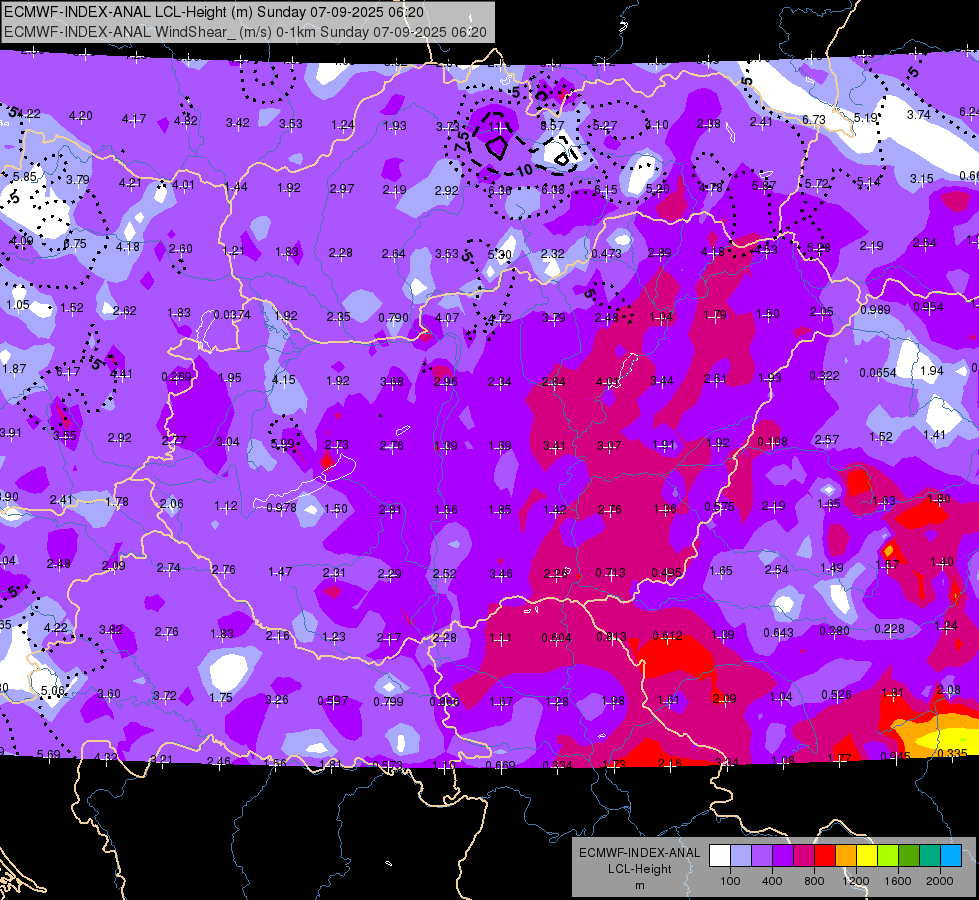Click the wind shear value 6.73
979x900 pixels.
click(x=814, y=119)
